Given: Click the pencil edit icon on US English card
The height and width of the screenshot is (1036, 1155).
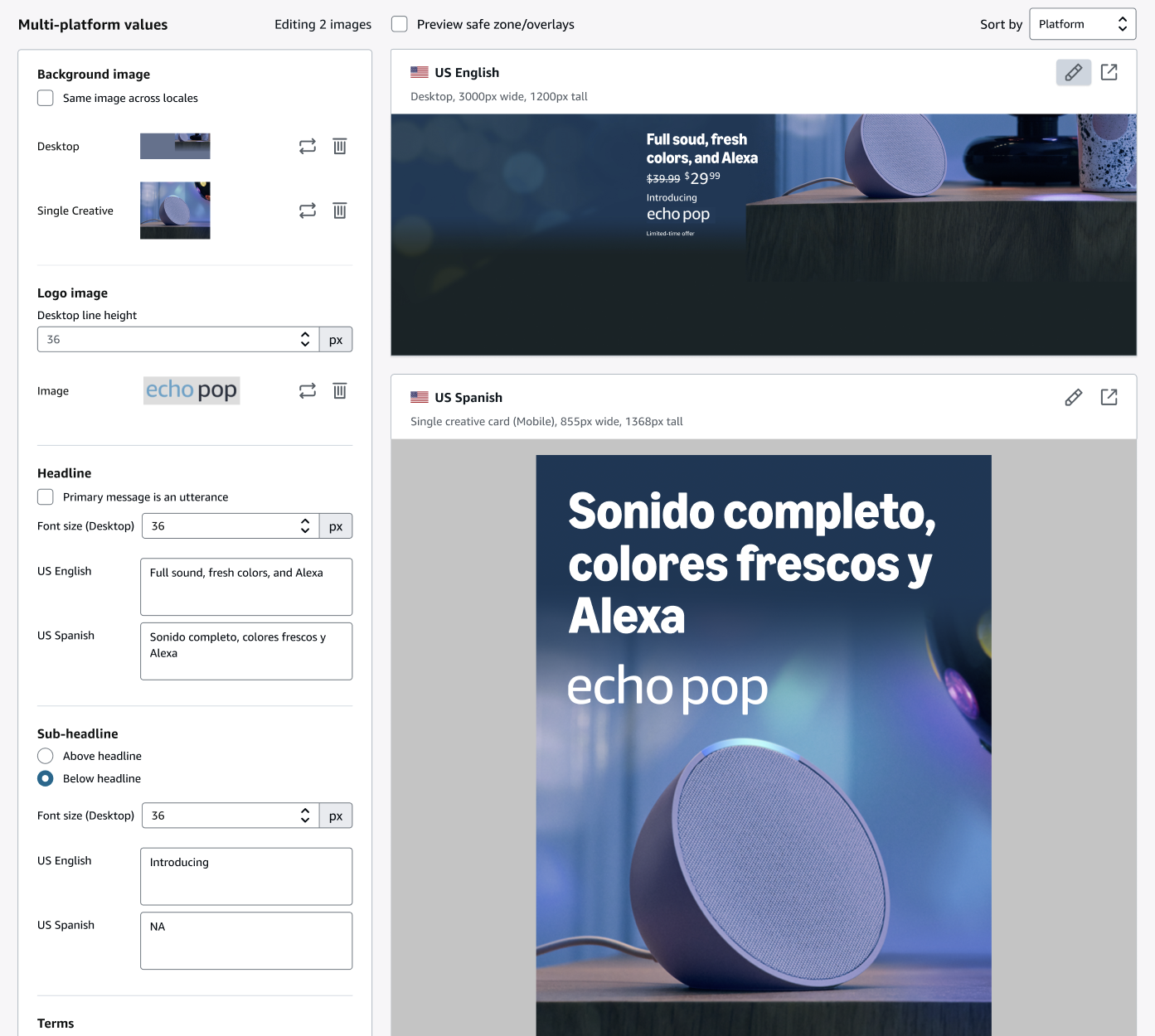Looking at the screenshot, I should [1074, 72].
